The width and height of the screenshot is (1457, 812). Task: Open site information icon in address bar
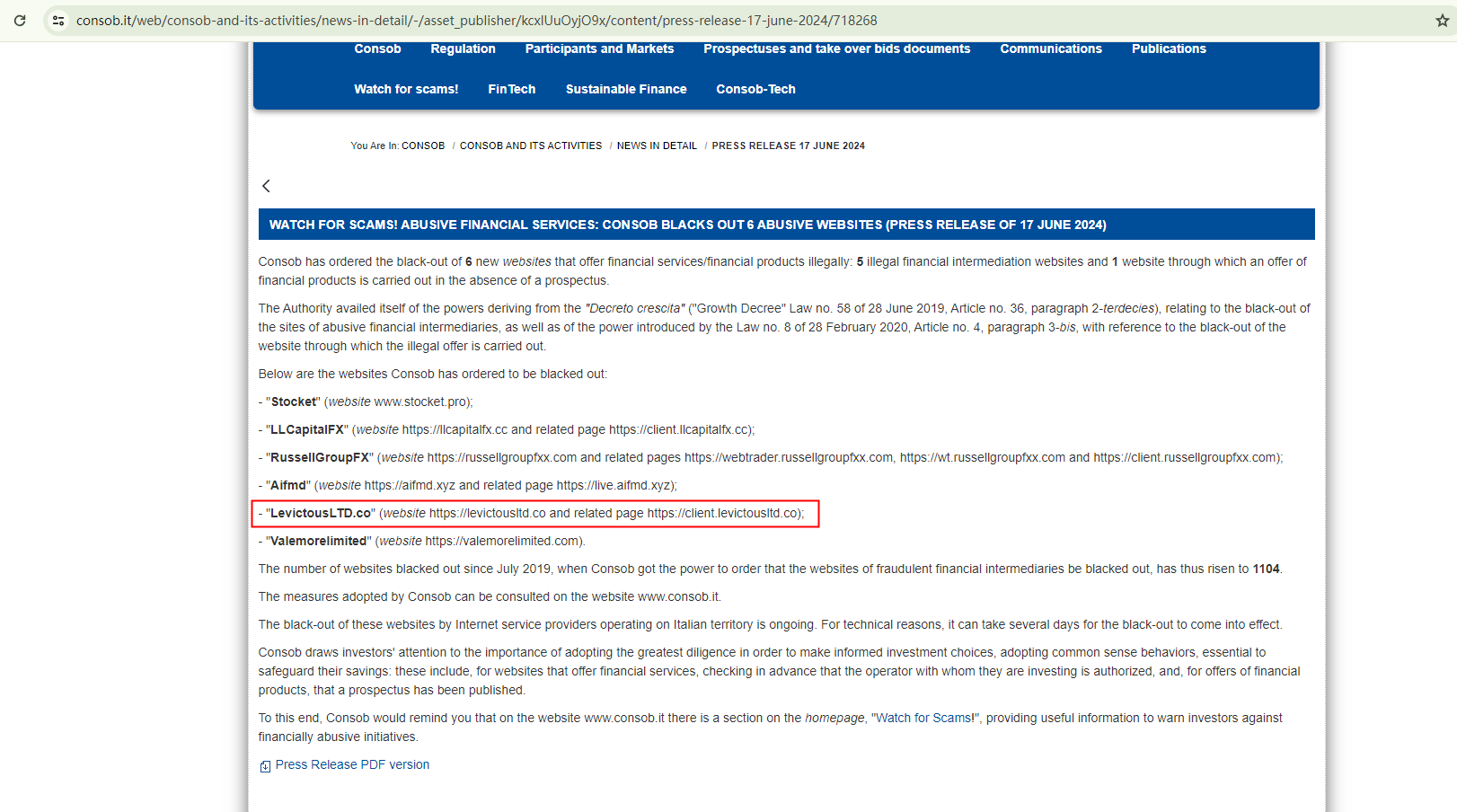(58, 21)
